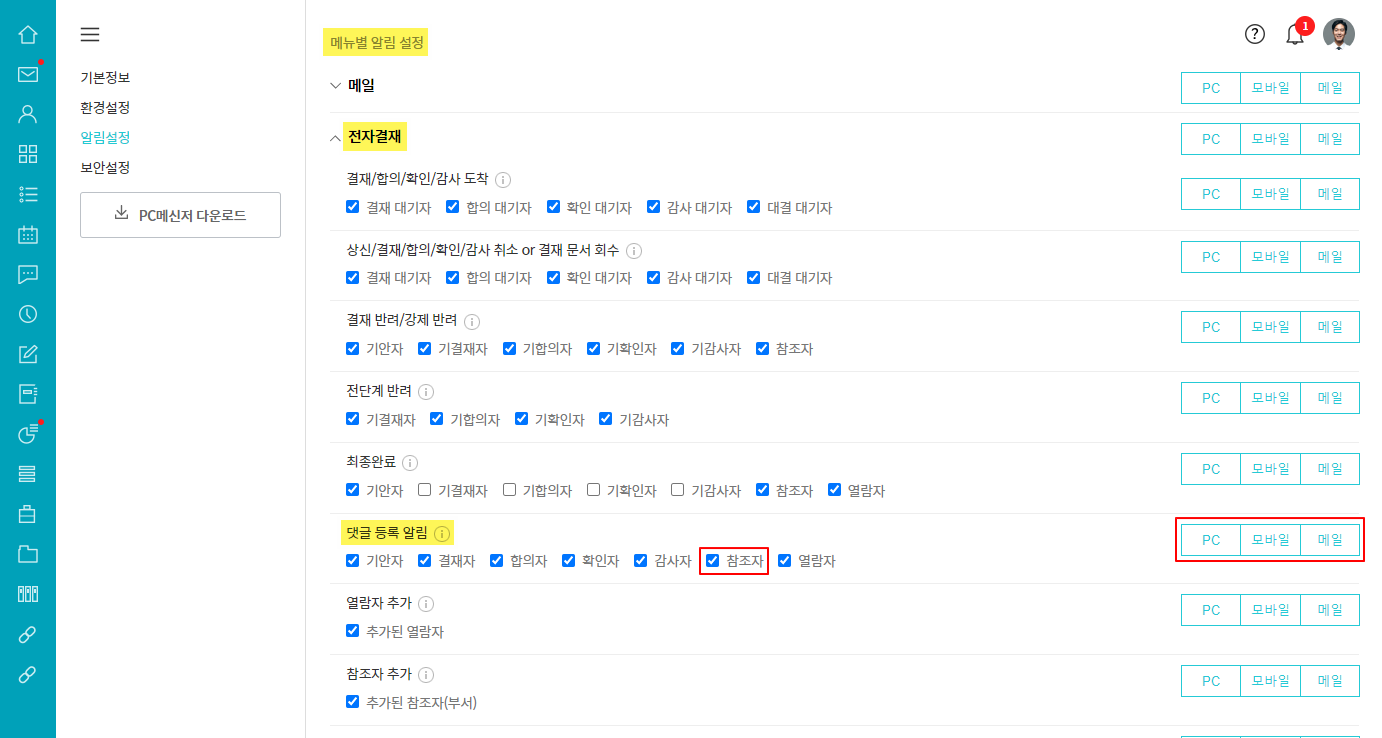
Task: Open the calendar icon in sidebar
Action: click(x=28, y=234)
